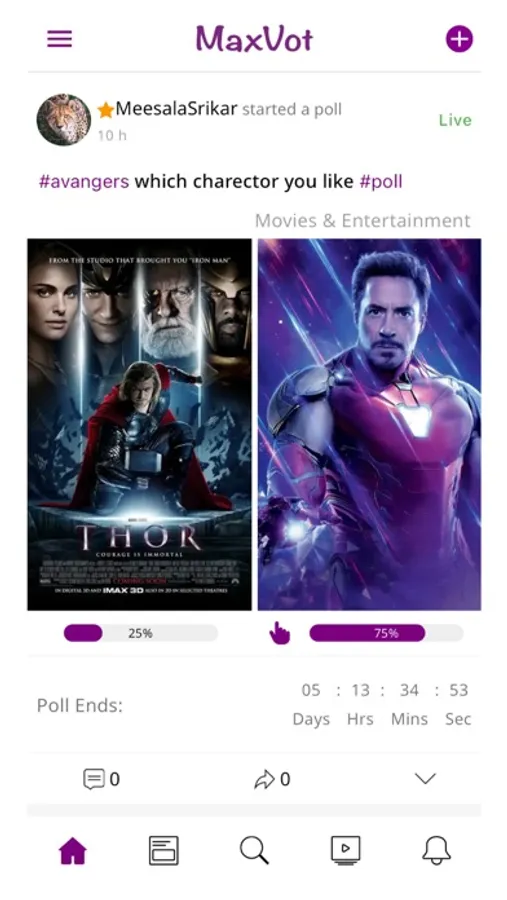Open the hamburger menu
The width and height of the screenshot is (507, 900).
[x=60, y=39]
